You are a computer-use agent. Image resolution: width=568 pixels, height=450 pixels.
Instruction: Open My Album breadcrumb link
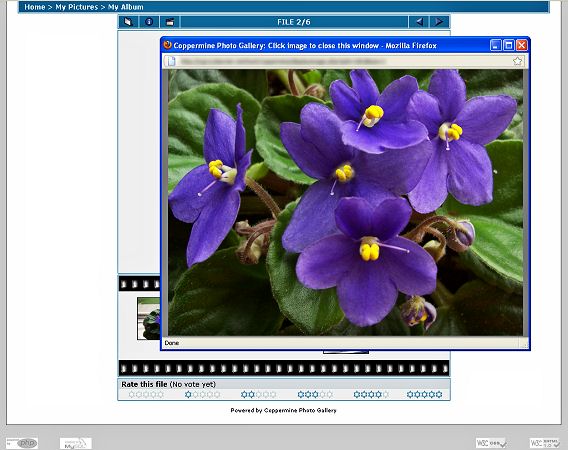(126, 7)
